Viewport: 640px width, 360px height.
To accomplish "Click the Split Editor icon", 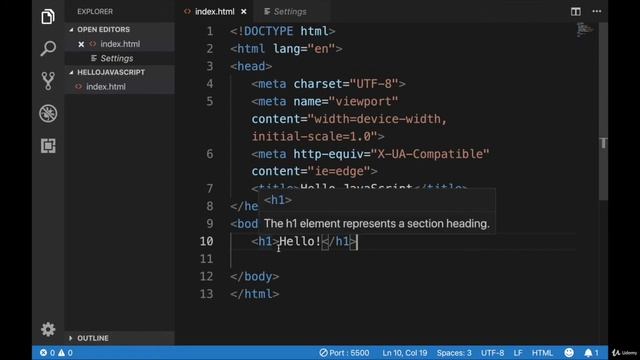I will (x=576, y=11).
